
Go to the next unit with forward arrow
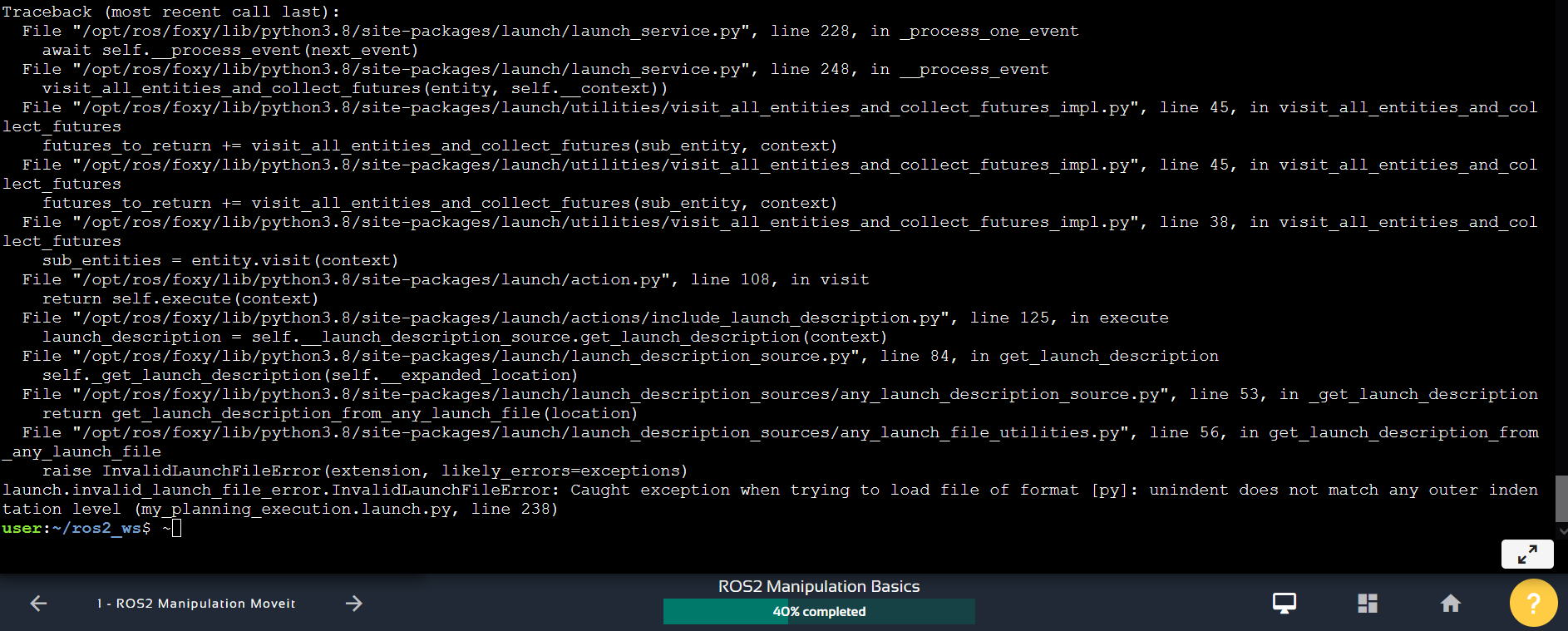click(x=354, y=604)
